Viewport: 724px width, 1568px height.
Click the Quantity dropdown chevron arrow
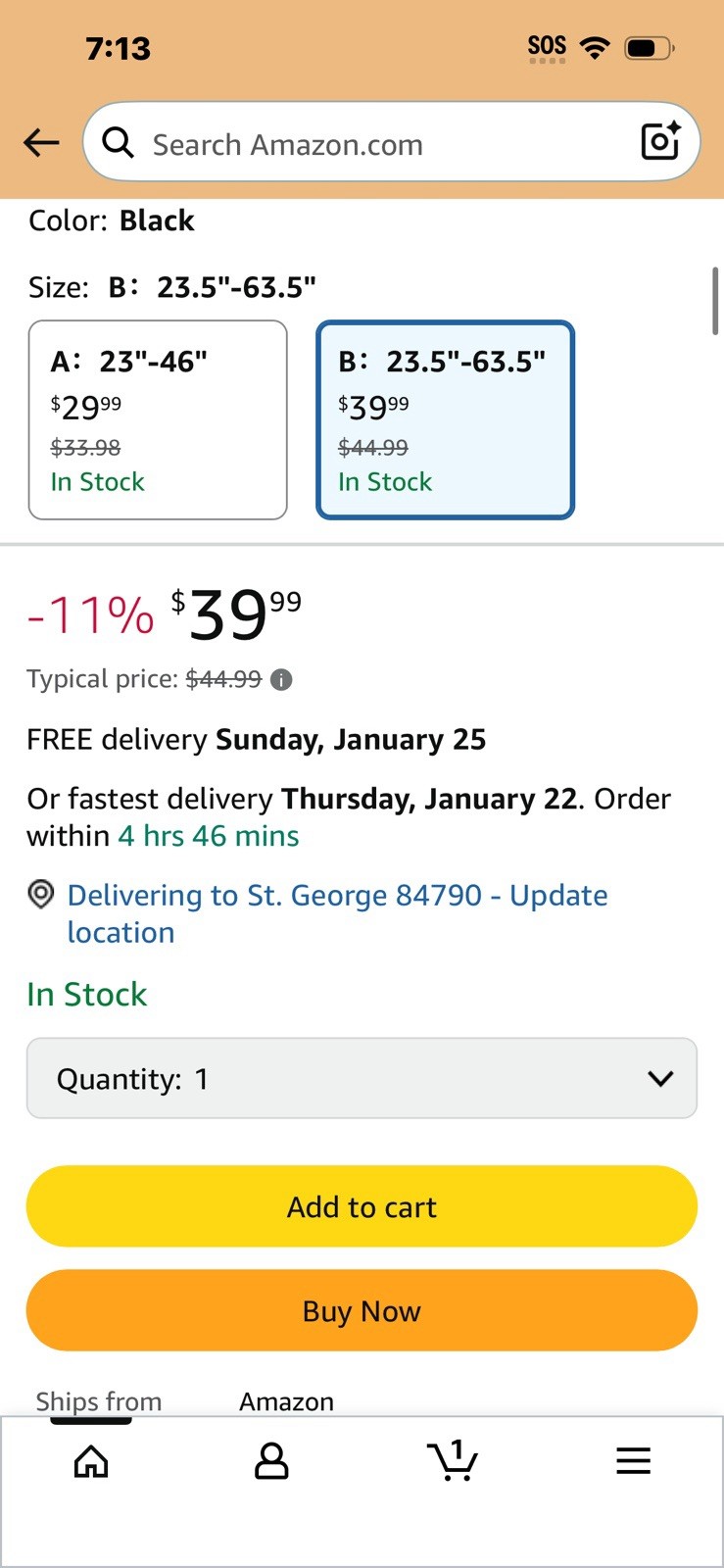click(x=661, y=1078)
